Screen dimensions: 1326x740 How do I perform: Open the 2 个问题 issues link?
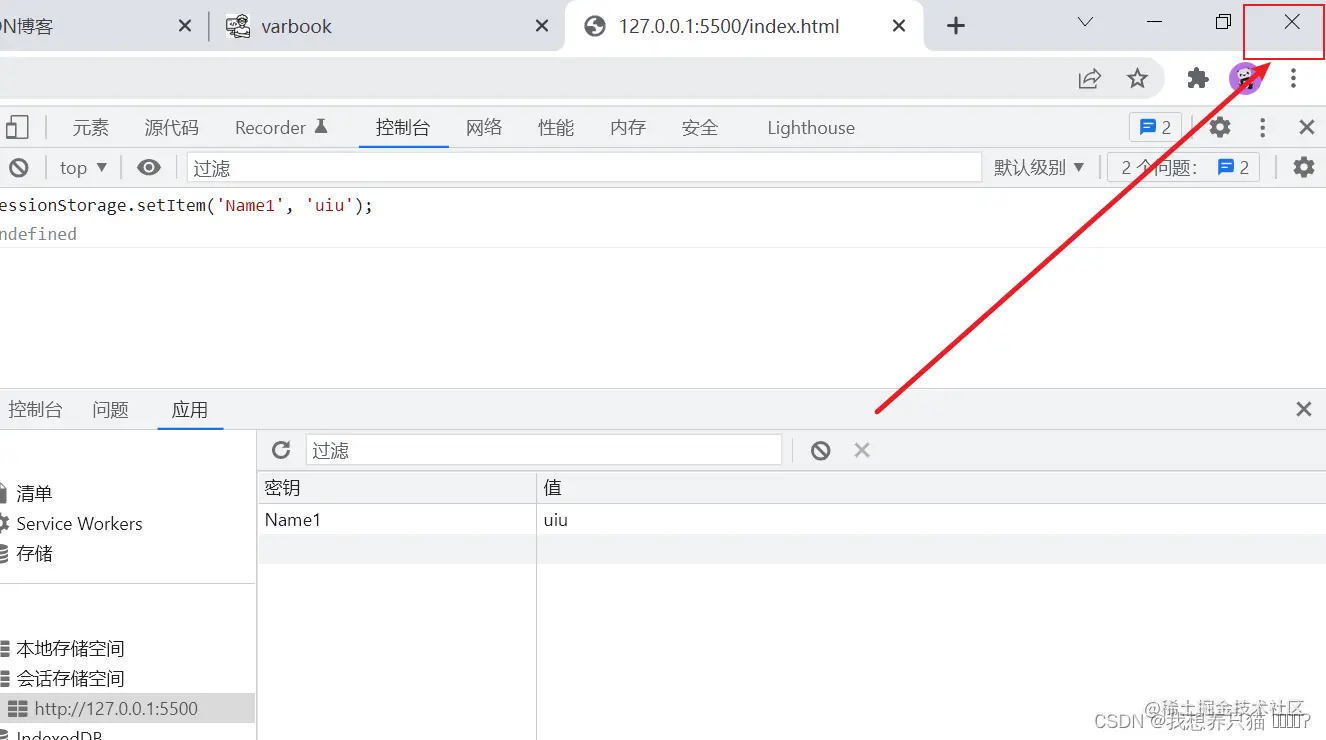tap(1183, 167)
